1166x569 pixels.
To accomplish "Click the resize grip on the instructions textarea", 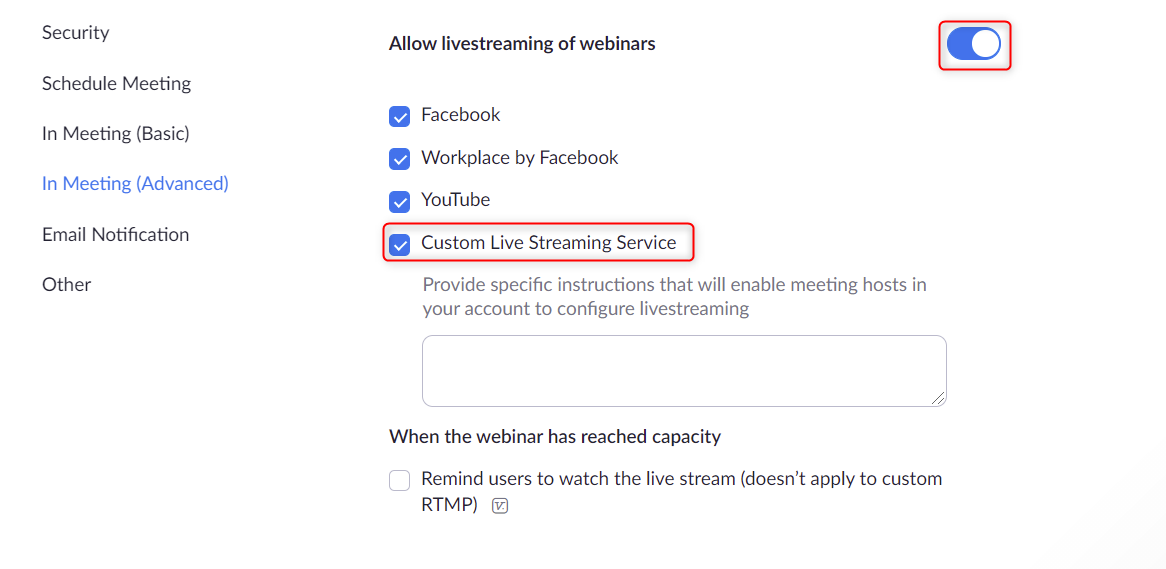I will tap(938, 399).
